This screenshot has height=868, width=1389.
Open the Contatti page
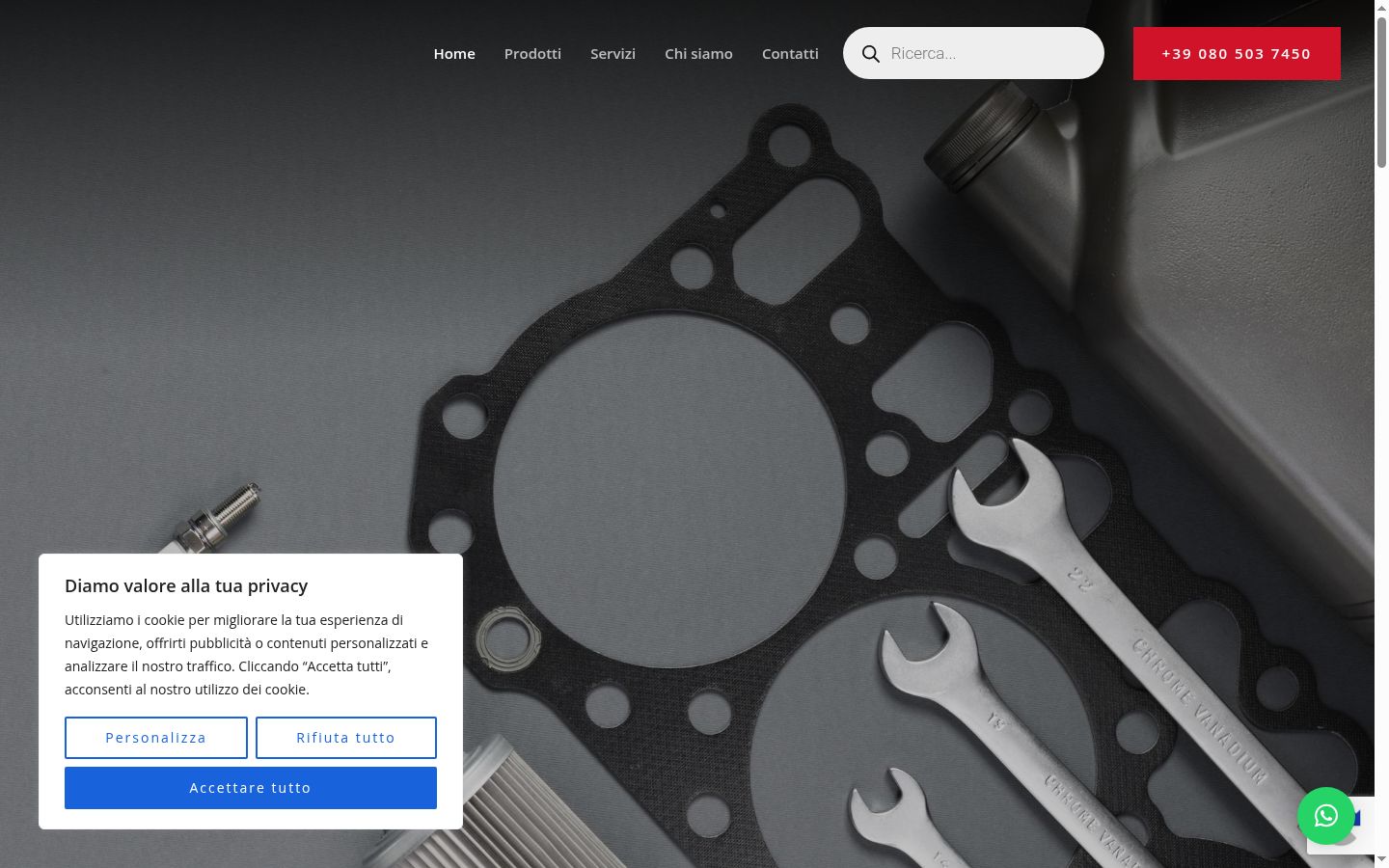790,54
